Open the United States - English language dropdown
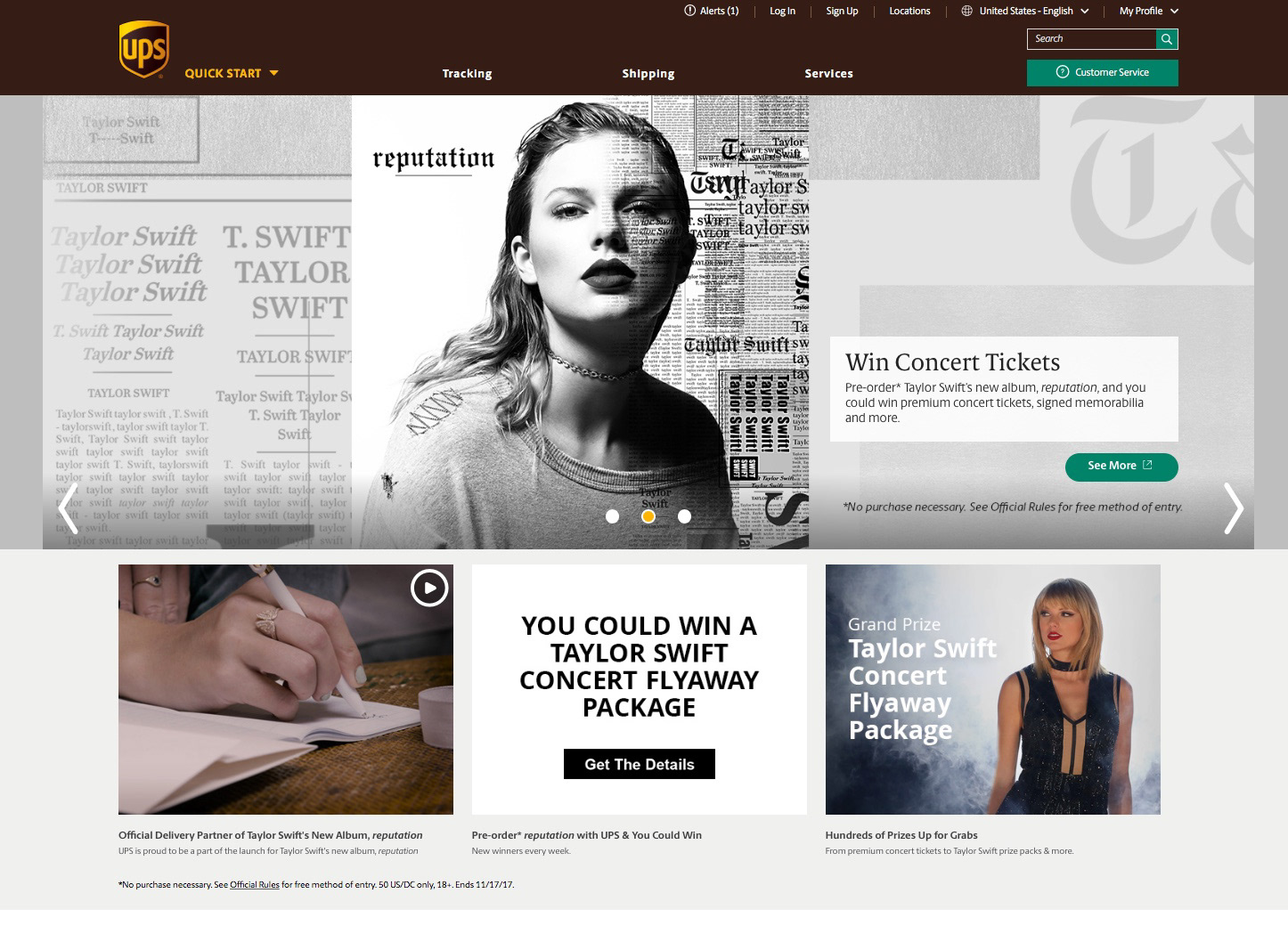Image resolution: width=1288 pixels, height=942 pixels. click(x=1033, y=11)
